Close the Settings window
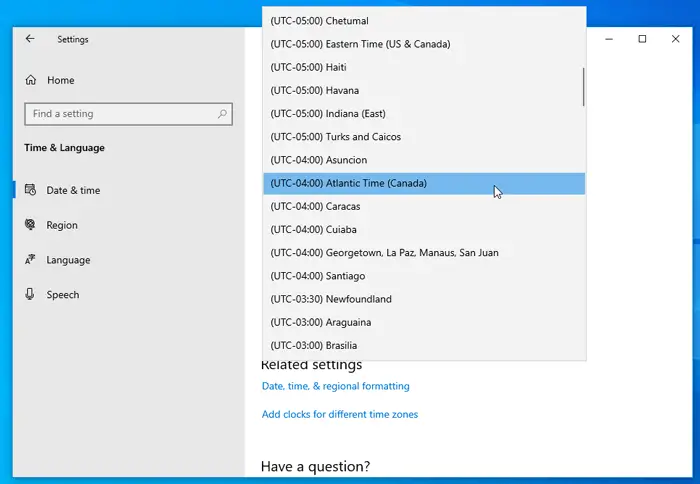700x484 pixels. pos(675,39)
